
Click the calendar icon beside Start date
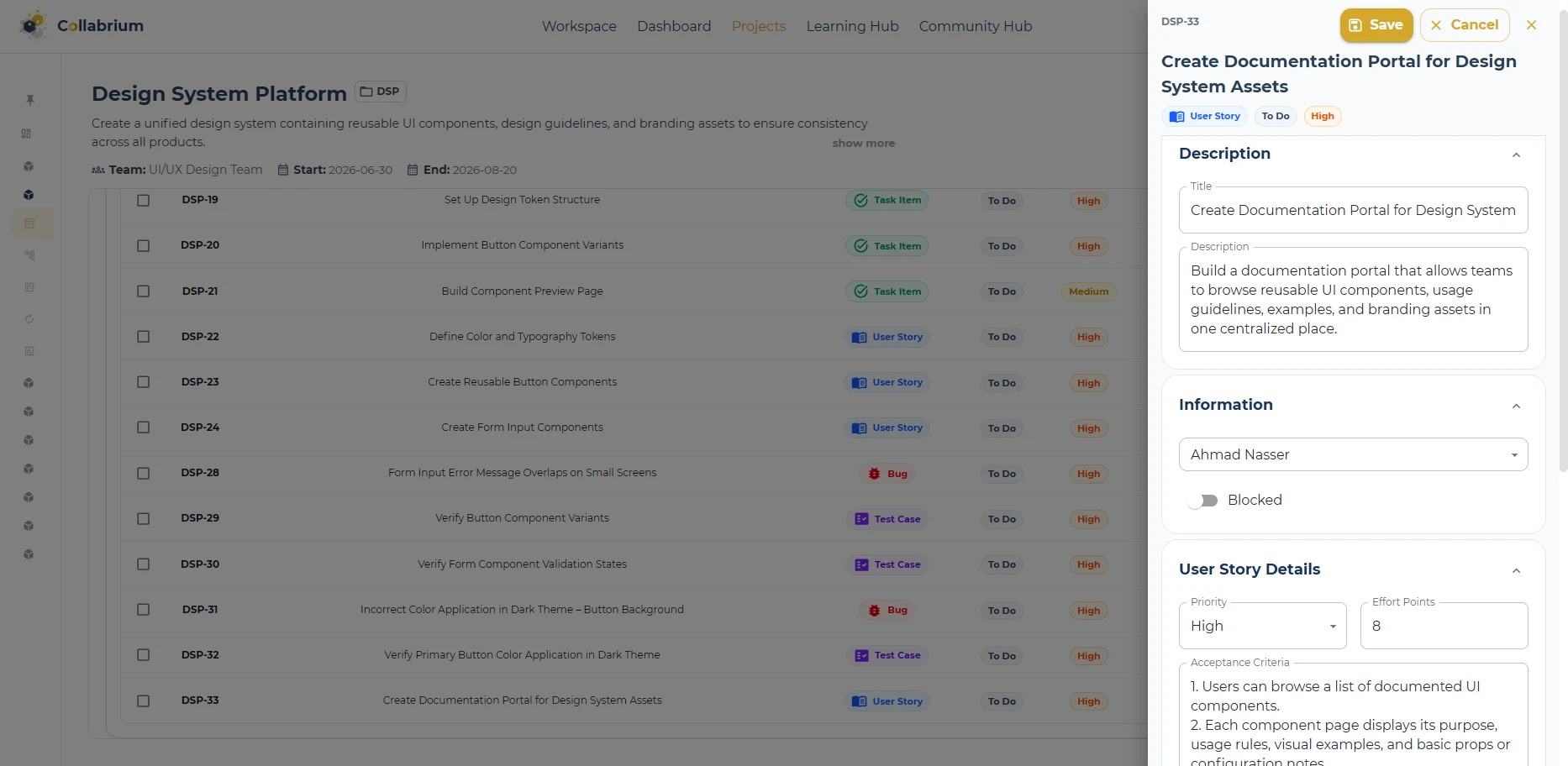pos(283,170)
